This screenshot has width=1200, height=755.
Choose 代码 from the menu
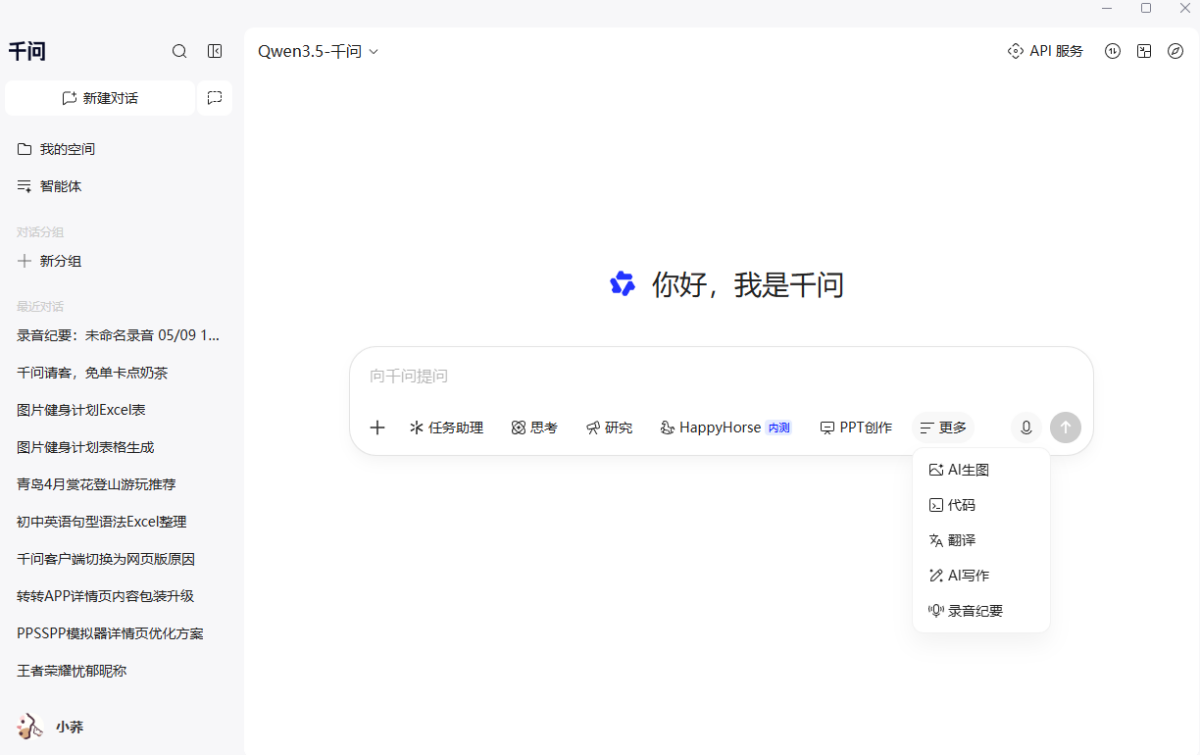click(981, 505)
